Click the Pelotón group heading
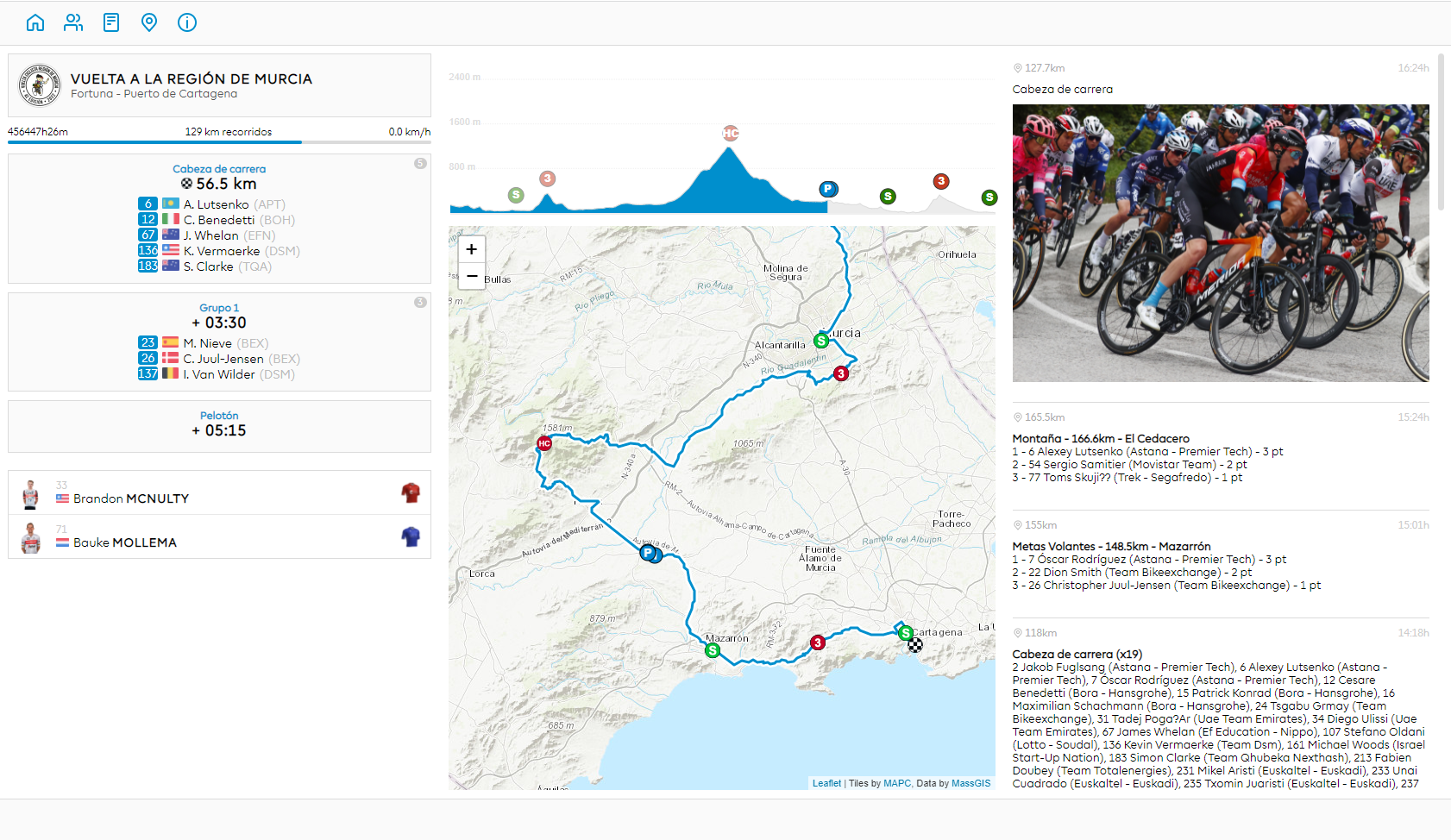1451x840 pixels. click(219, 416)
